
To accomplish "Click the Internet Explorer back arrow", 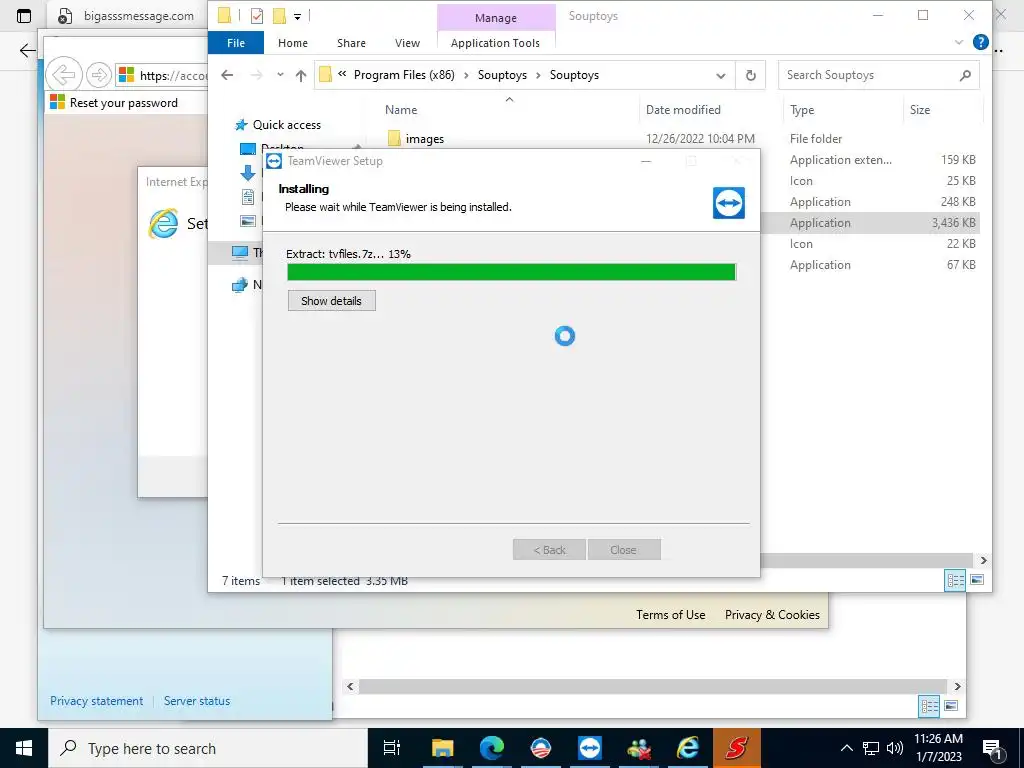I will click(x=63, y=74).
